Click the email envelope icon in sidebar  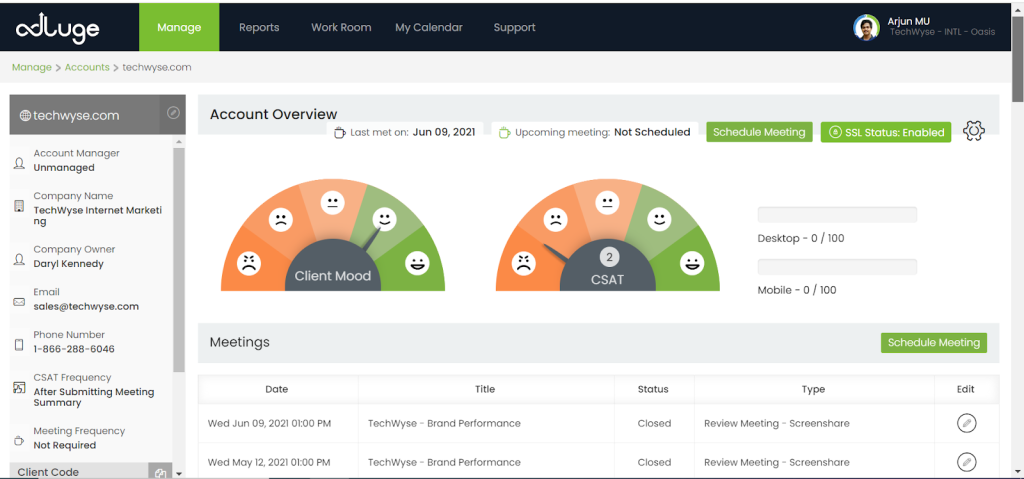pos(19,301)
